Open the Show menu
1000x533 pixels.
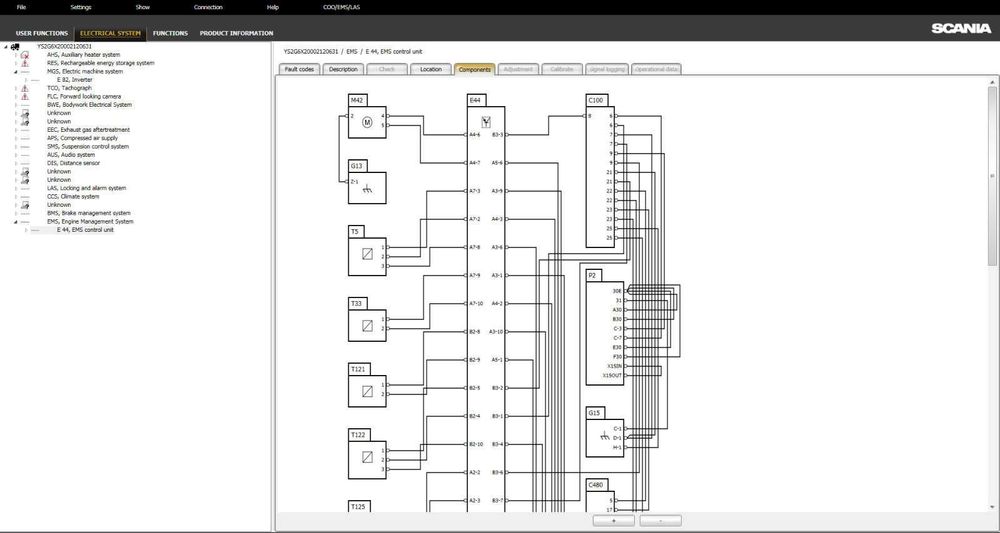(142, 8)
